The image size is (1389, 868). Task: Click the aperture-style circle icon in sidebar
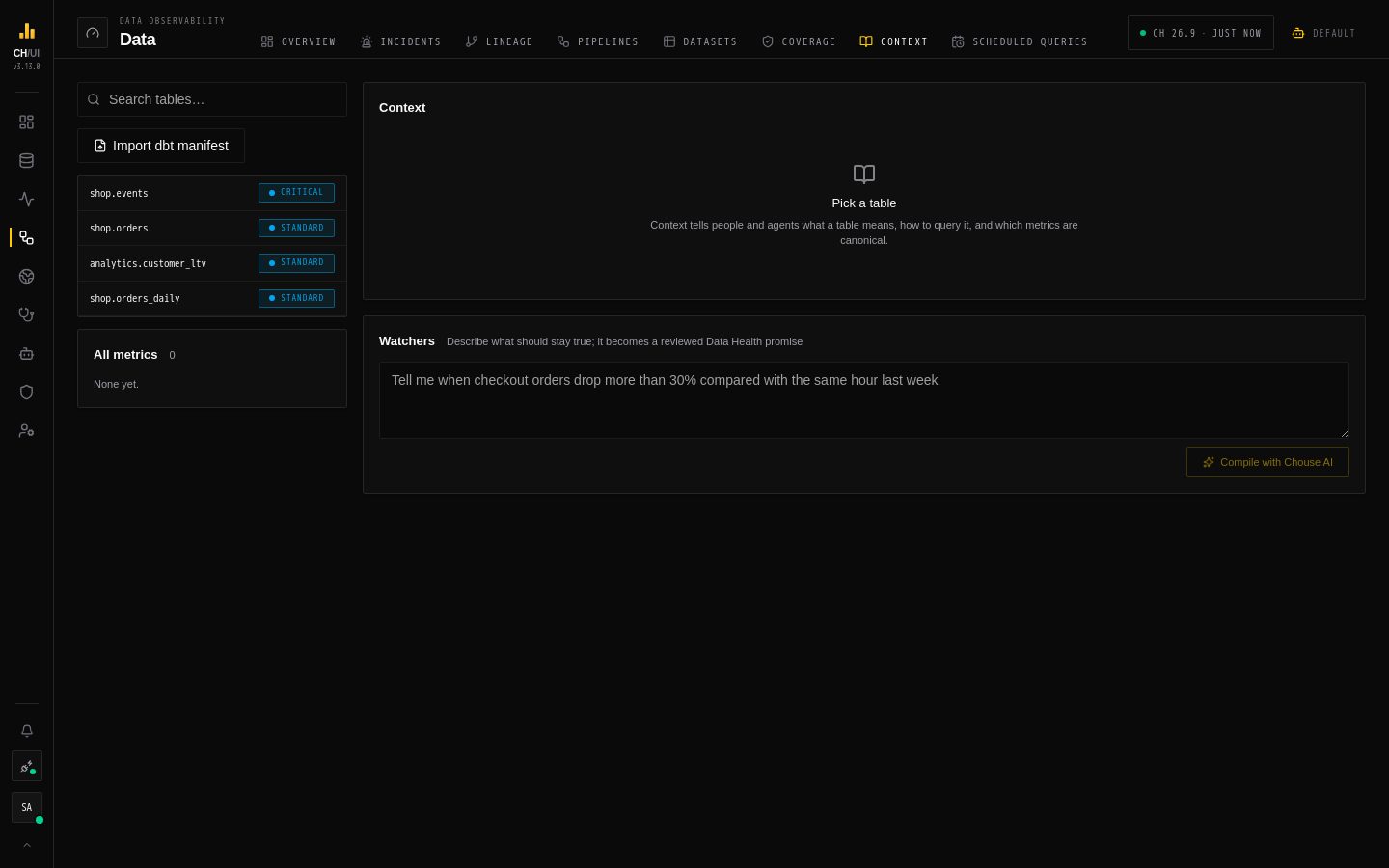[x=26, y=277]
